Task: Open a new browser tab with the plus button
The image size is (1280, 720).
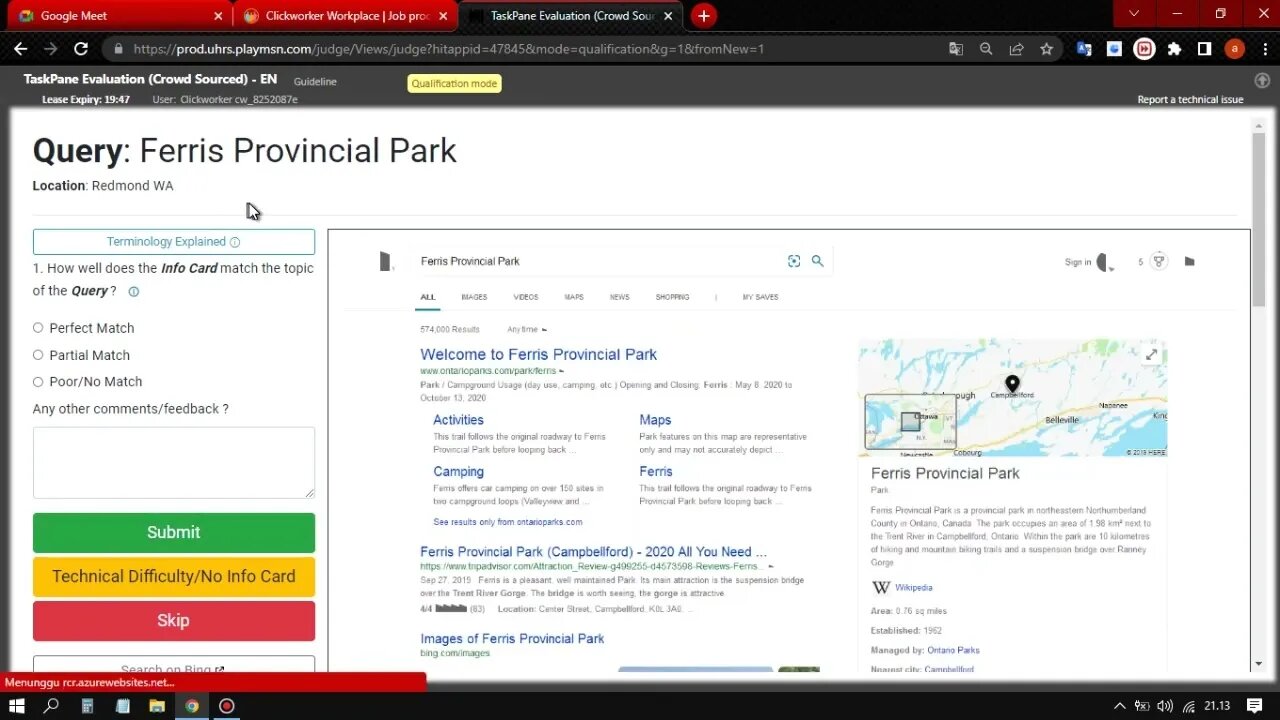Action: 704,16
